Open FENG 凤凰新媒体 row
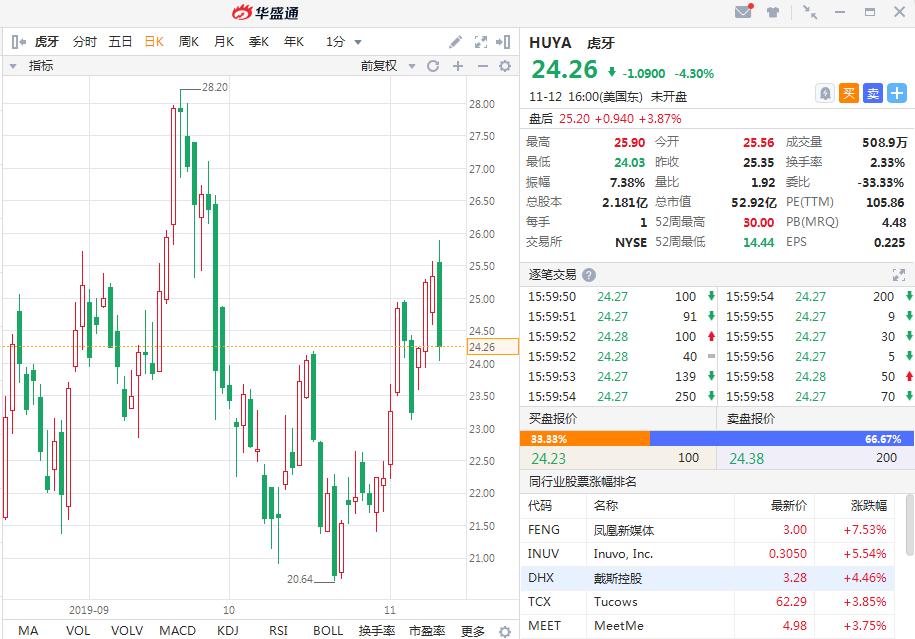The image size is (915, 639). [707, 530]
